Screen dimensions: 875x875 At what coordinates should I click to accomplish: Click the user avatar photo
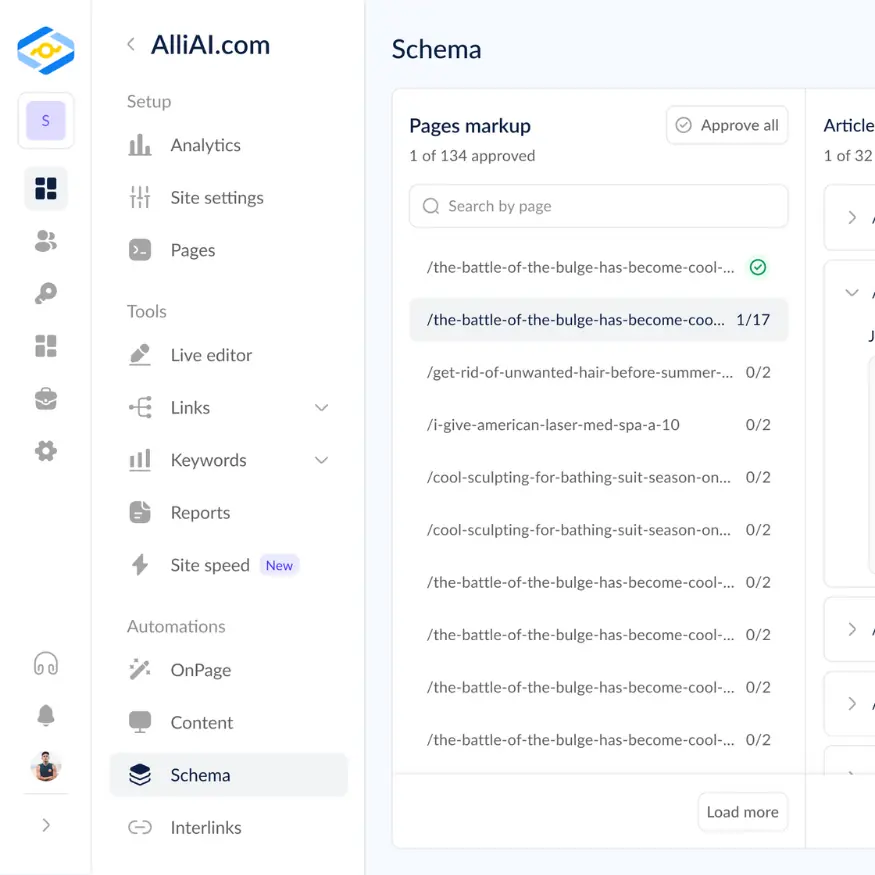coord(46,767)
